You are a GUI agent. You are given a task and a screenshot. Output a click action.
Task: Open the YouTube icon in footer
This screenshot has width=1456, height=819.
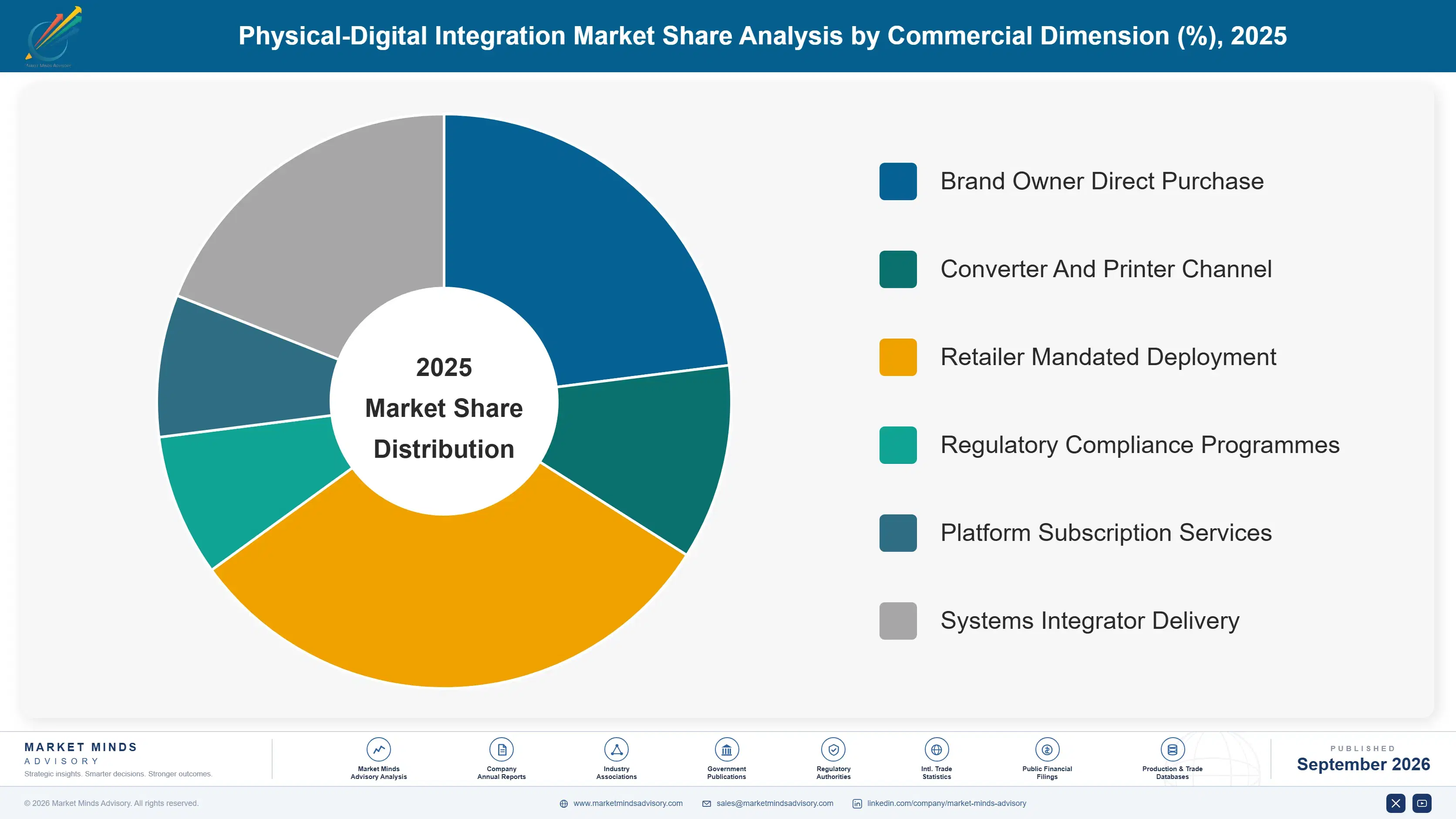1422,803
